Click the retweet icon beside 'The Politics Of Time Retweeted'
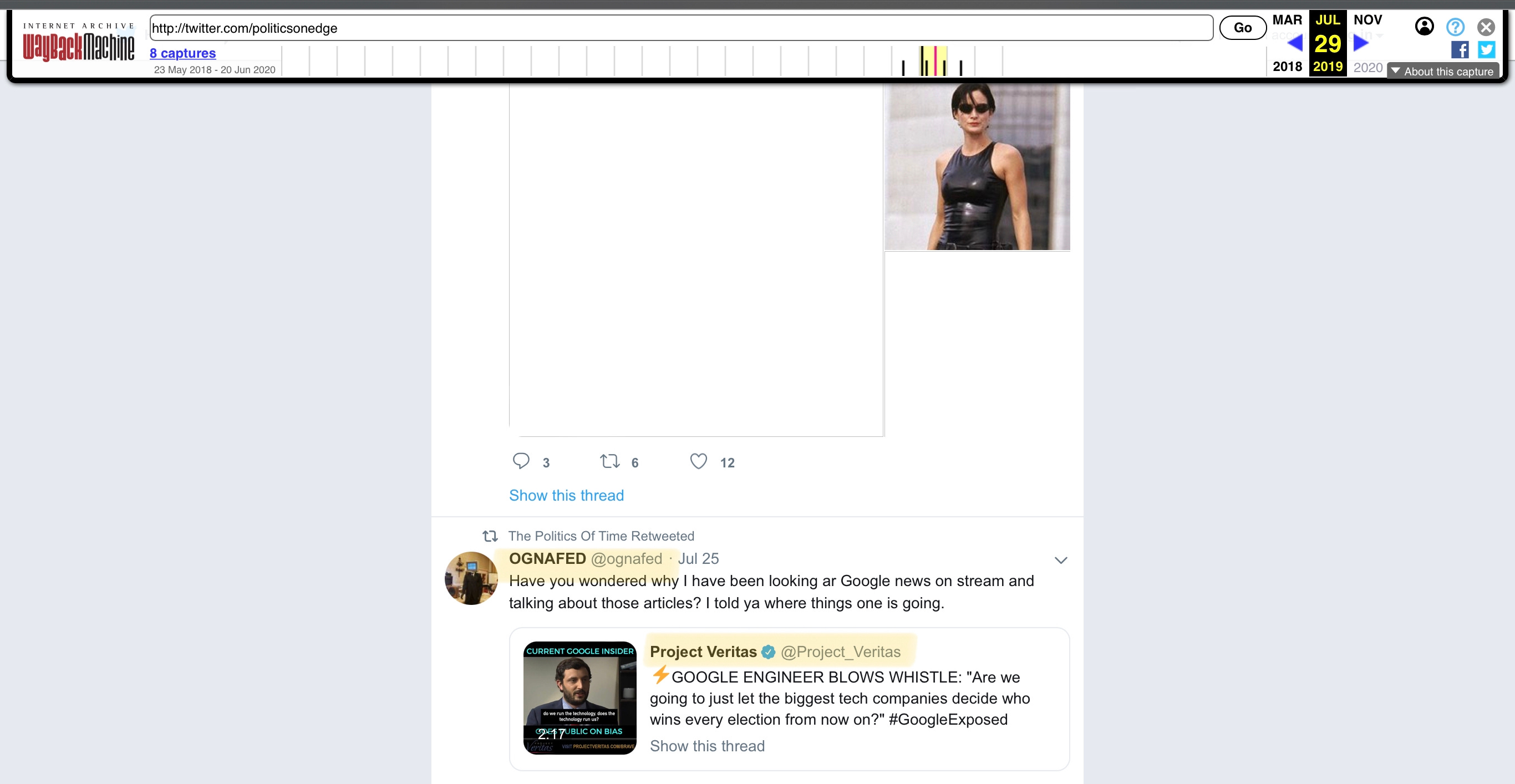The height and width of the screenshot is (784, 1515). tap(490, 536)
